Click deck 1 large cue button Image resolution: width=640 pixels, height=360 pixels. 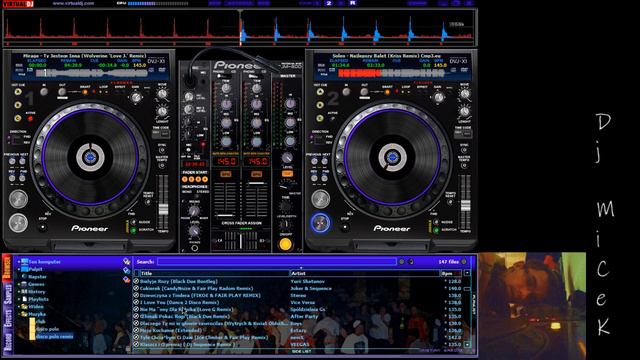pos(18,199)
